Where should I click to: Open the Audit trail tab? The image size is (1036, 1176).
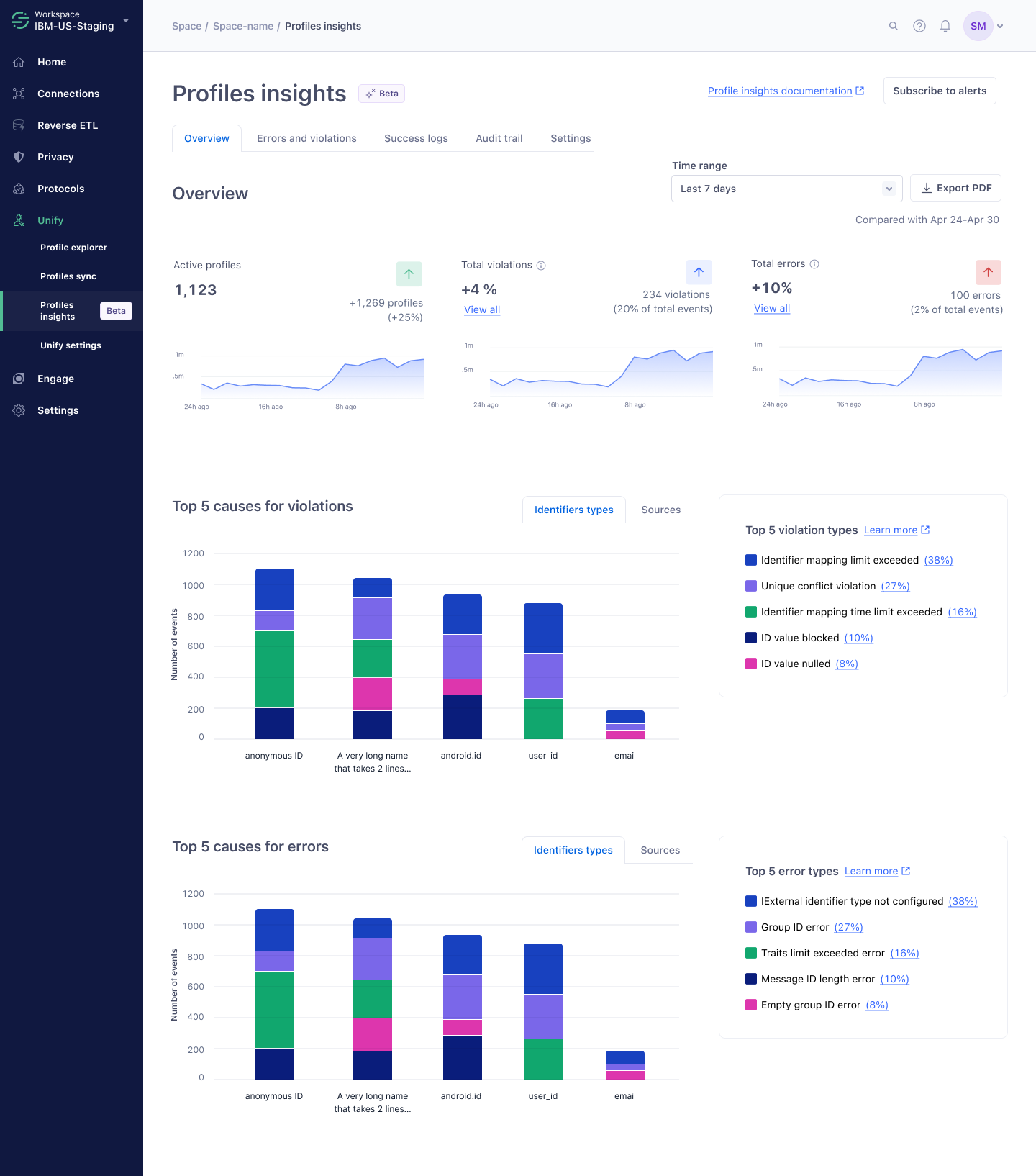click(x=499, y=138)
